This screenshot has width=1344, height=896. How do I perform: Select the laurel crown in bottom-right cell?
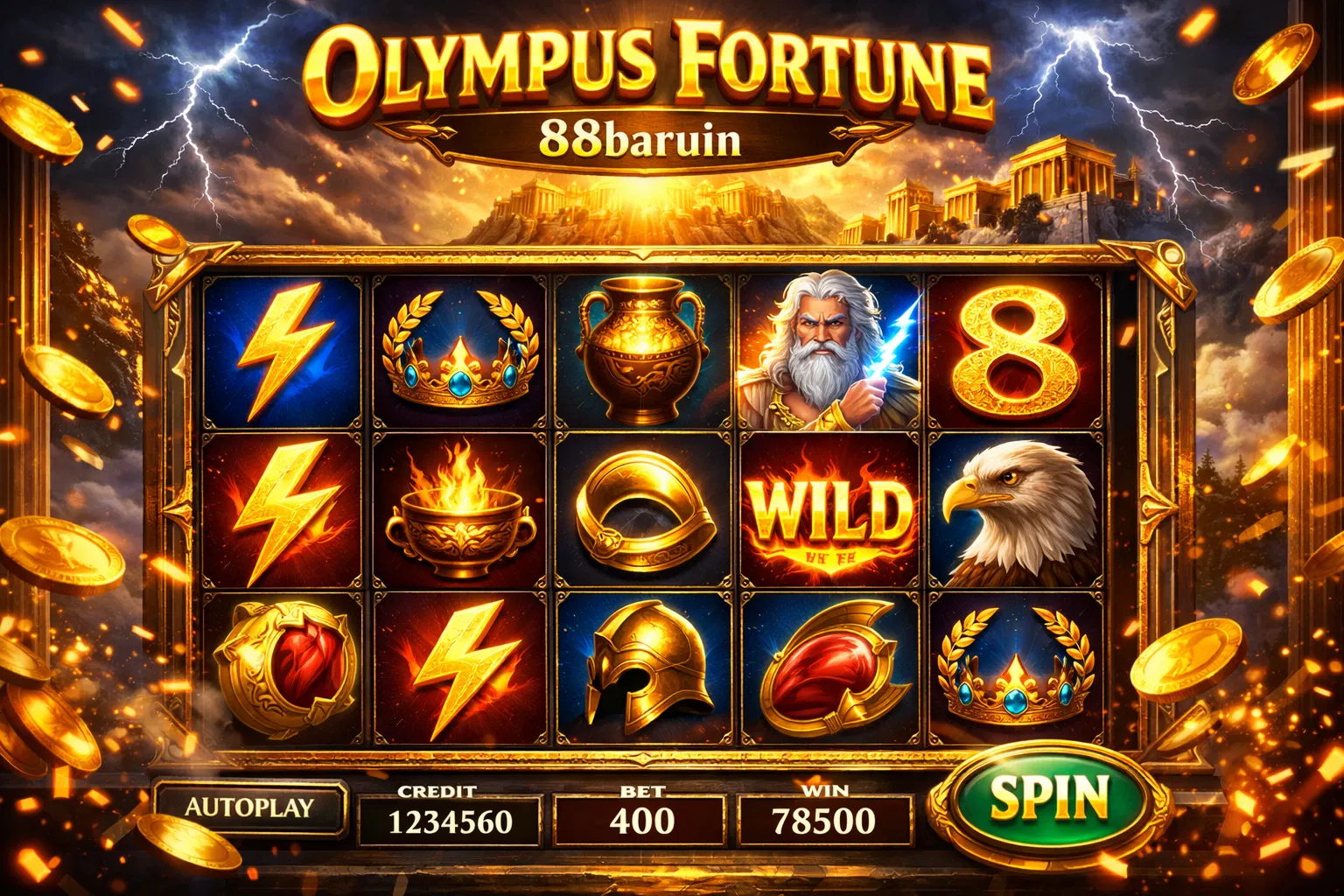coord(1016,668)
